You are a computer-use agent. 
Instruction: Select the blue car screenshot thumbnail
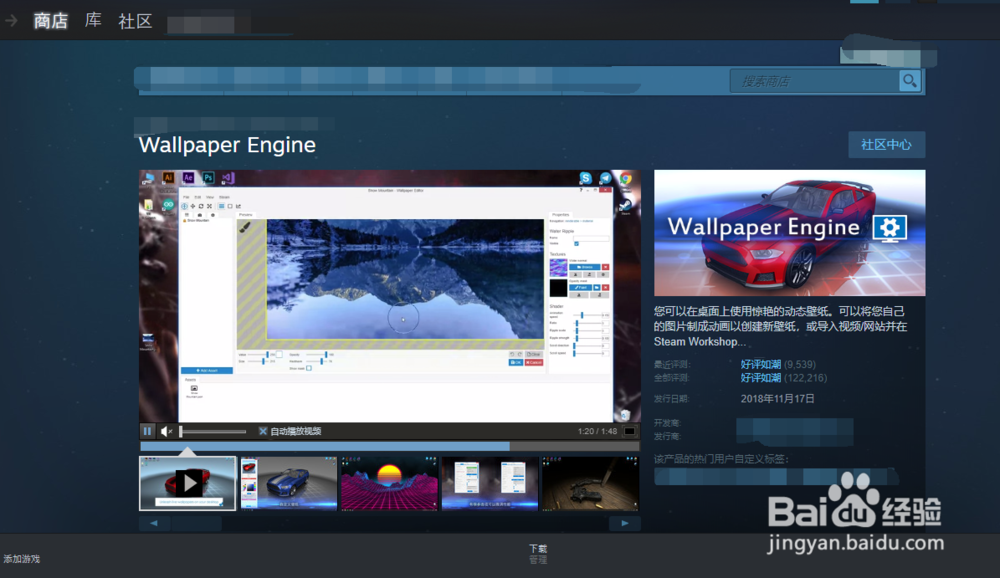pyautogui.click(x=289, y=483)
